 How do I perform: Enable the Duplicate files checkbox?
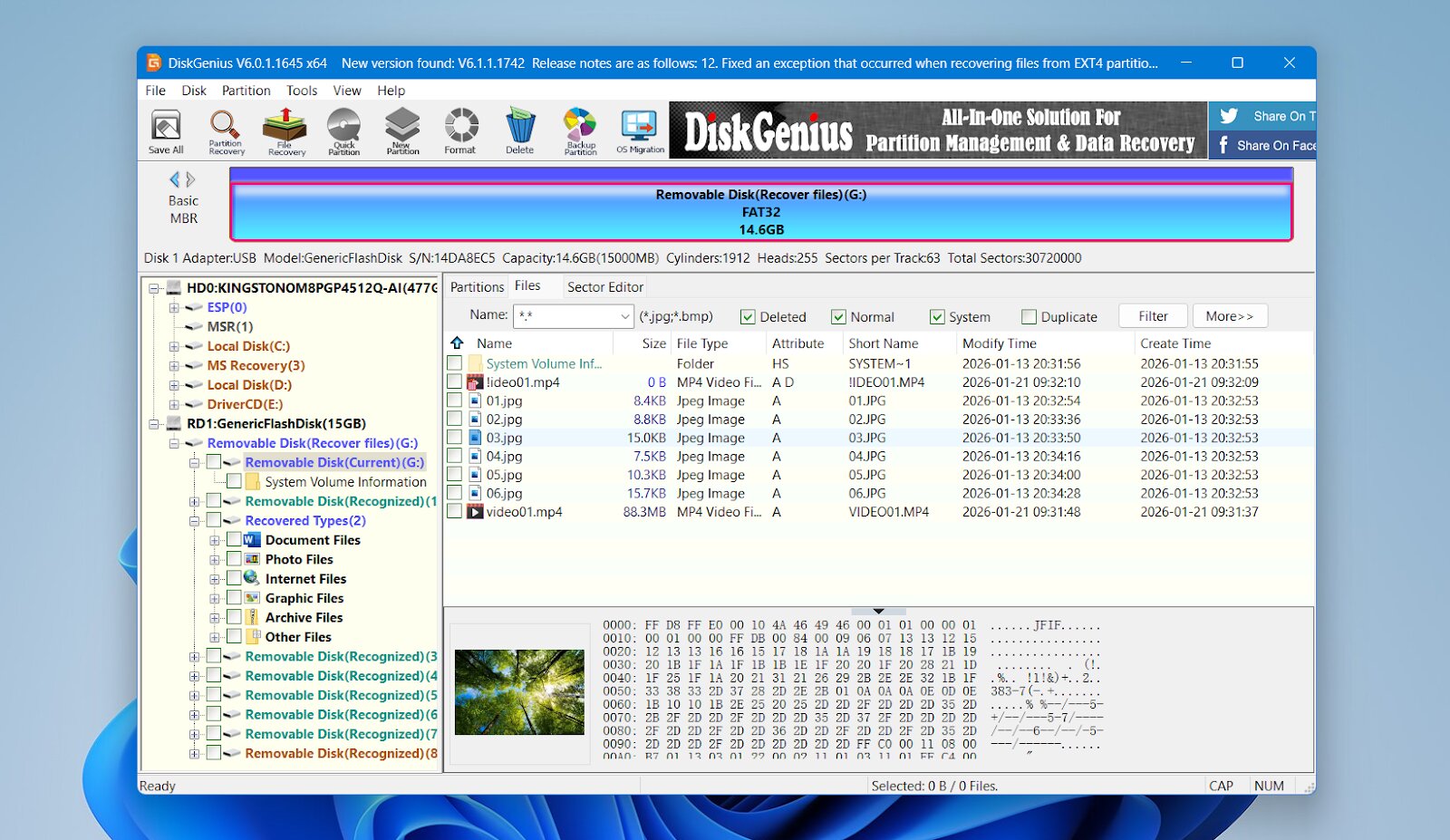click(1029, 316)
